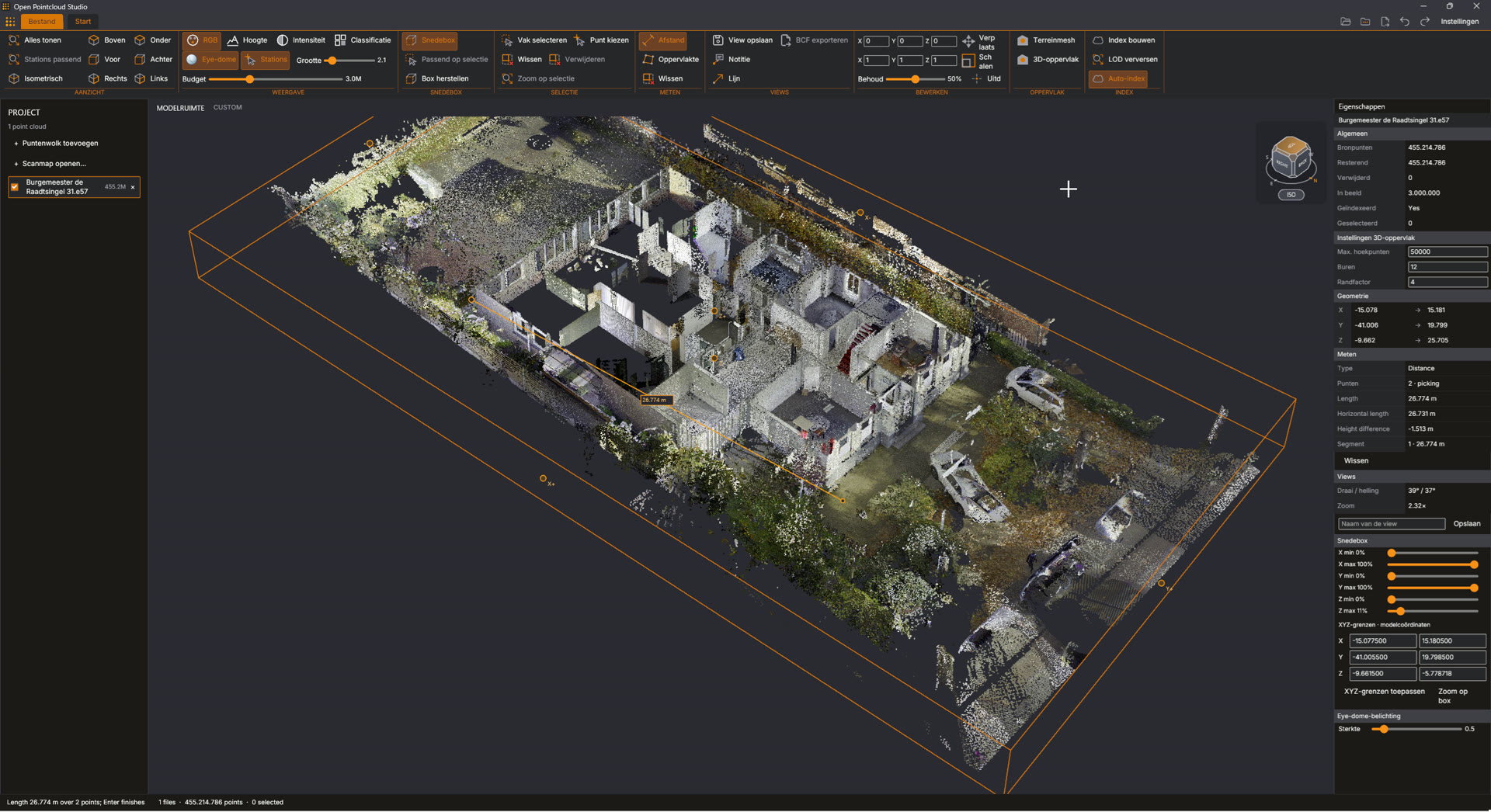Viewport: 1491px width, 812px height.
Task: Refresh with LOD verversen
Action: coord(1124,60)
